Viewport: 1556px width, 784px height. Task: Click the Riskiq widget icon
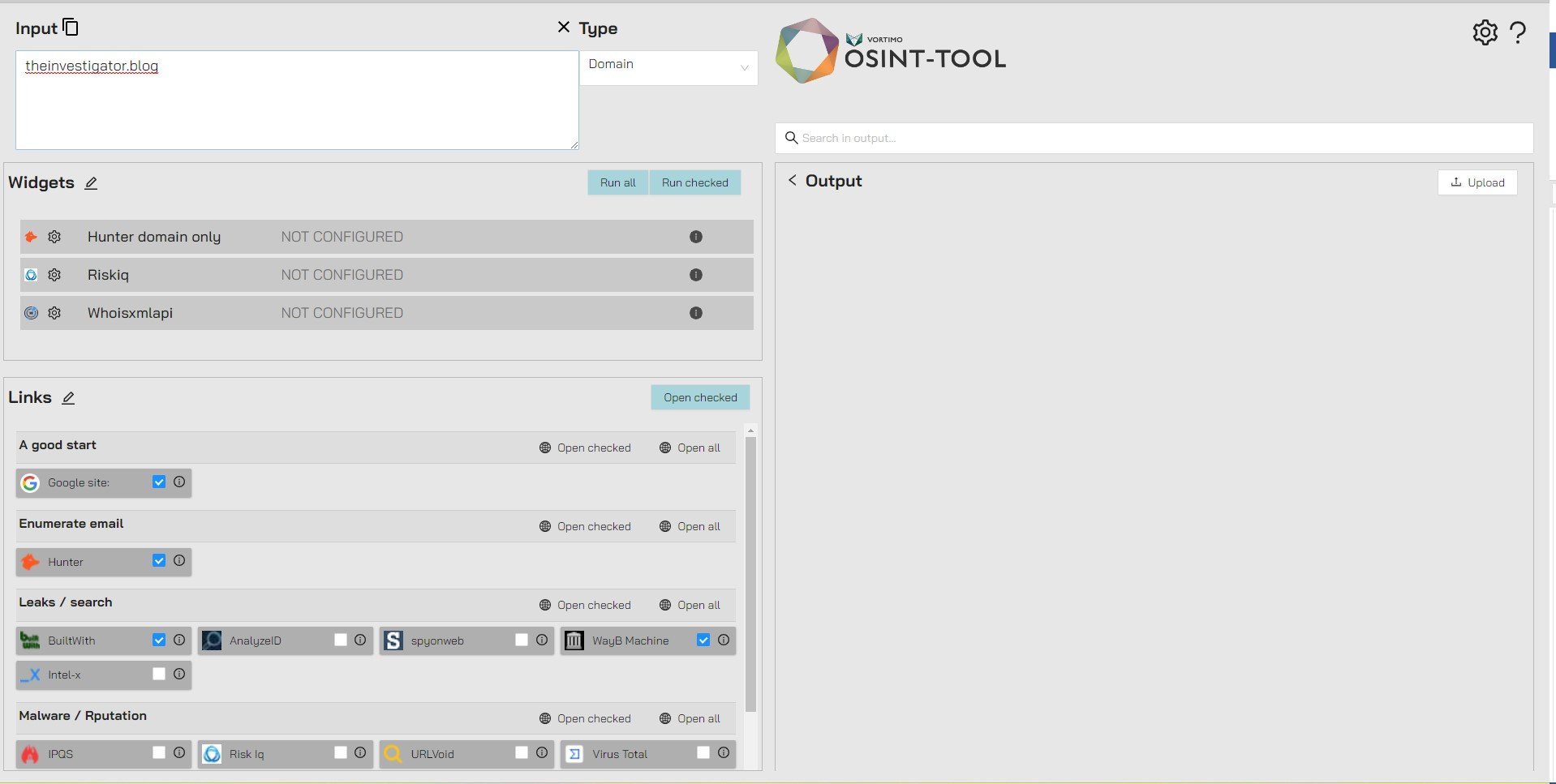click(31, 275)
